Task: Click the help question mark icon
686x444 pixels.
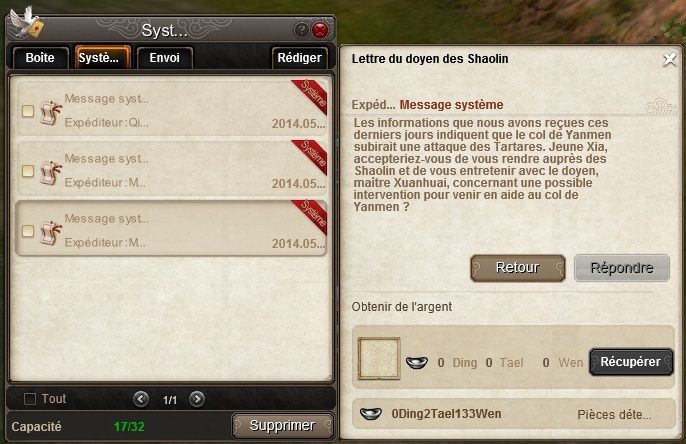Action: tap(301, 30)
